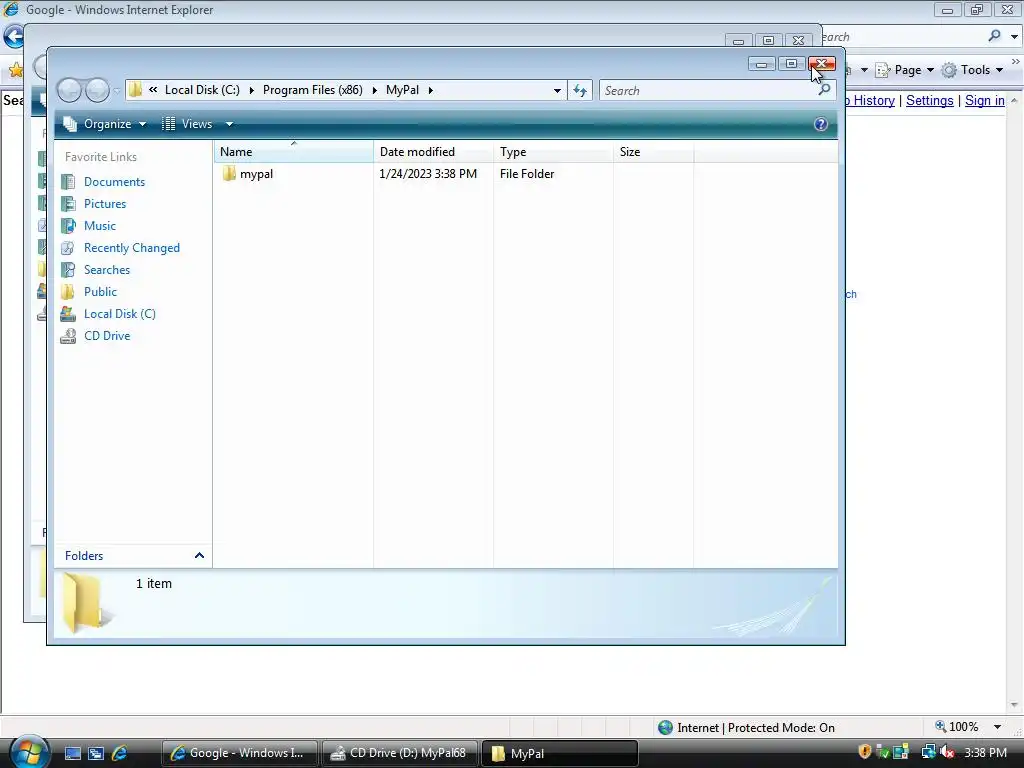Viewport: 1024px width, 768px height.
Task: Click the Internet Explorer page scrollbar down arrow
Action: tap(1014, 705)
